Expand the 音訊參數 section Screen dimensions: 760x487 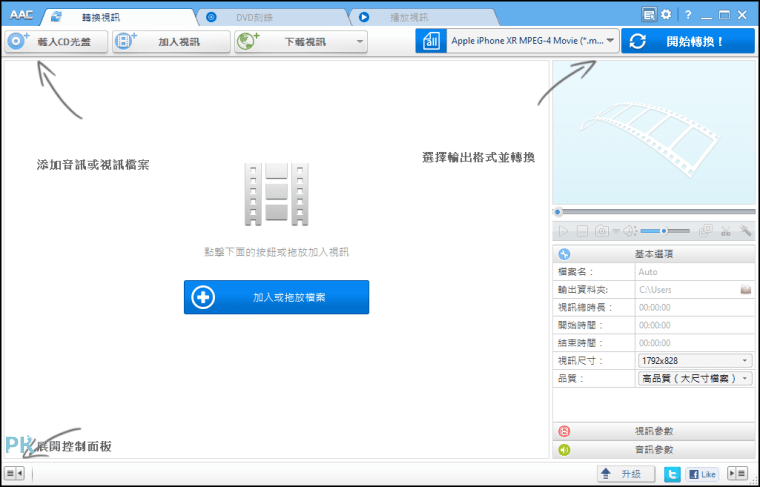pyautogui.click(x=654, y=450)
